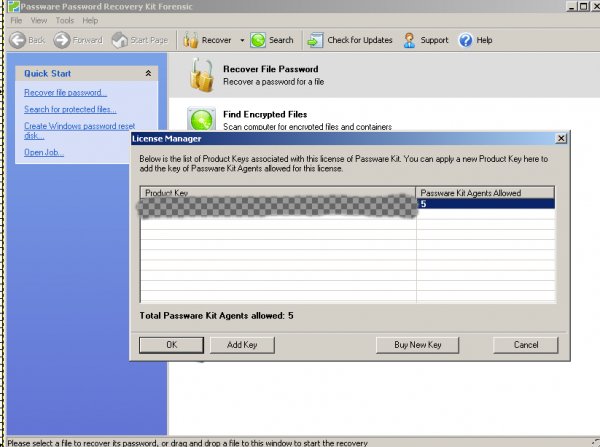
Task: Open the File menu
Action: pyautogui.click(x=16, y=21)
